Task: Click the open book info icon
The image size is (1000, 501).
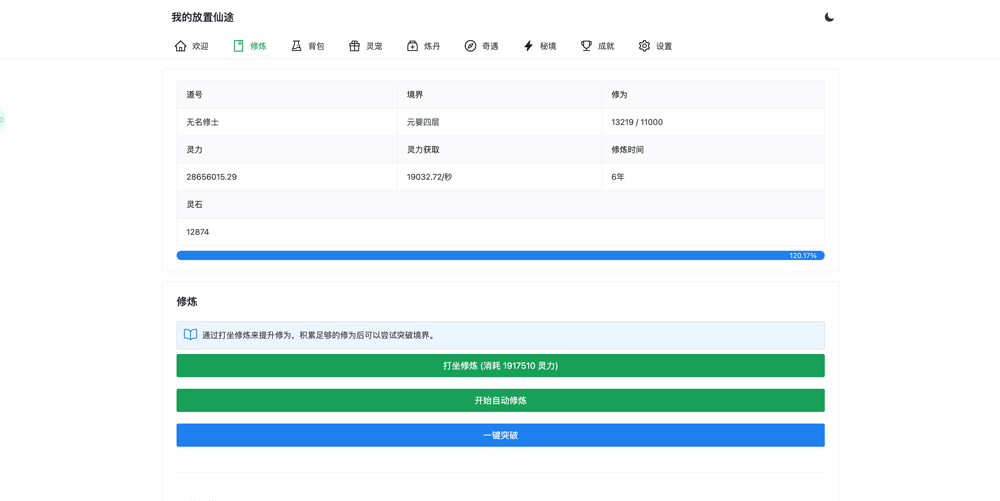Action: (x=190, y=335)
